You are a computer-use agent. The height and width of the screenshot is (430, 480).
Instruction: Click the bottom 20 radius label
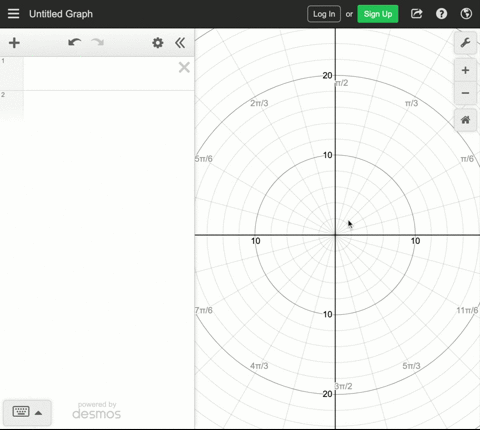(x=327, y=394)
